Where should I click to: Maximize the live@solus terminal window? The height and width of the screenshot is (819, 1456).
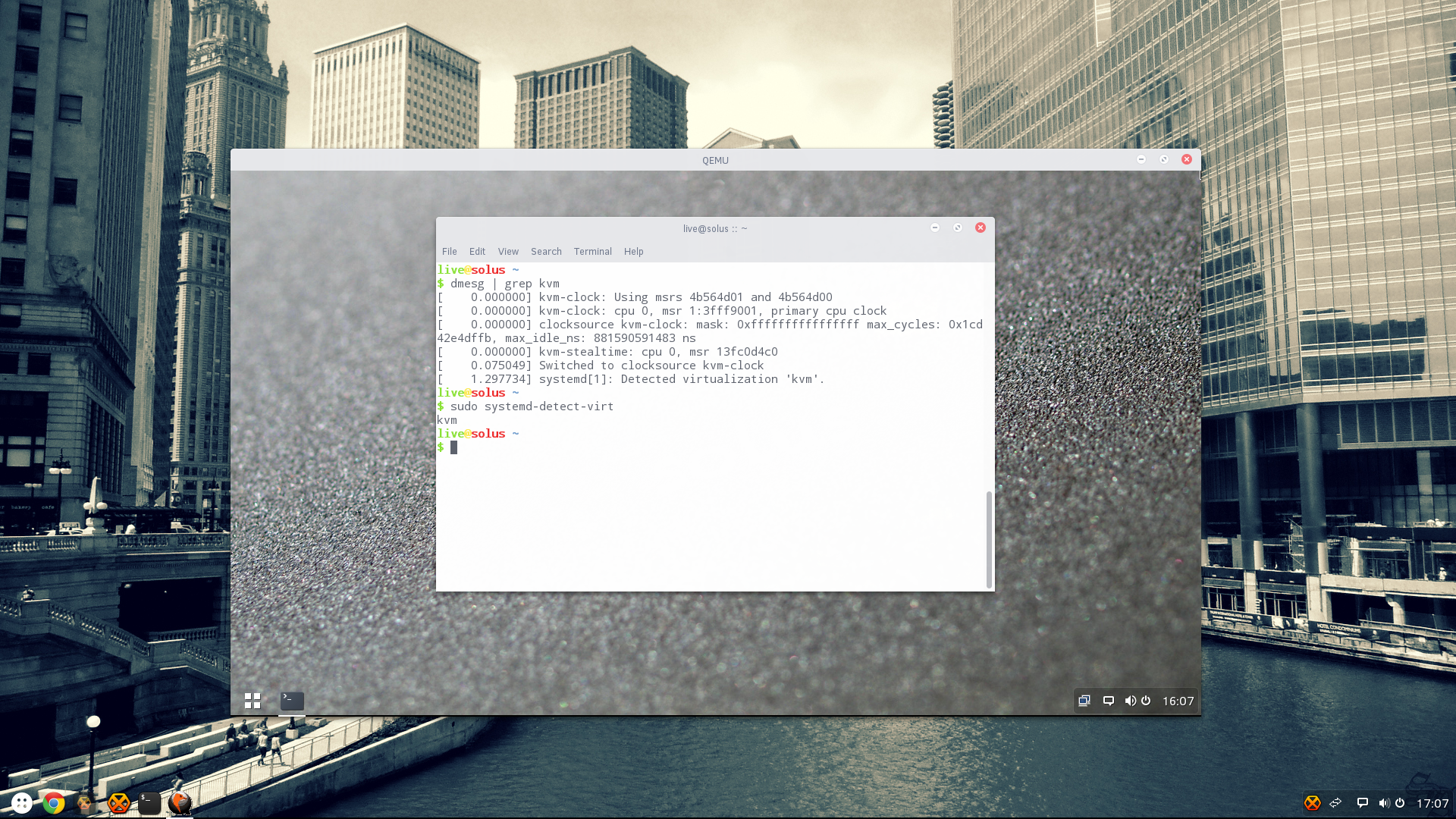click(958, 227)
